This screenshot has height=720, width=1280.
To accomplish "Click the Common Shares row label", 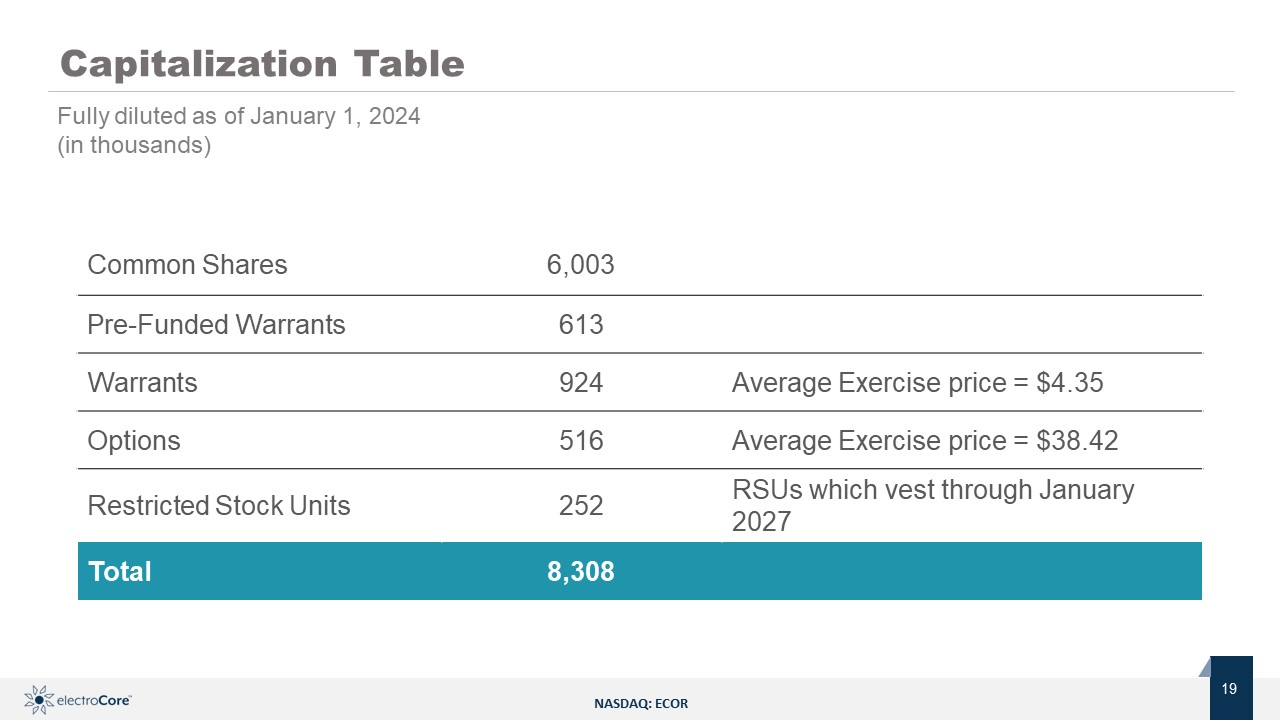I will click(187, 265).
